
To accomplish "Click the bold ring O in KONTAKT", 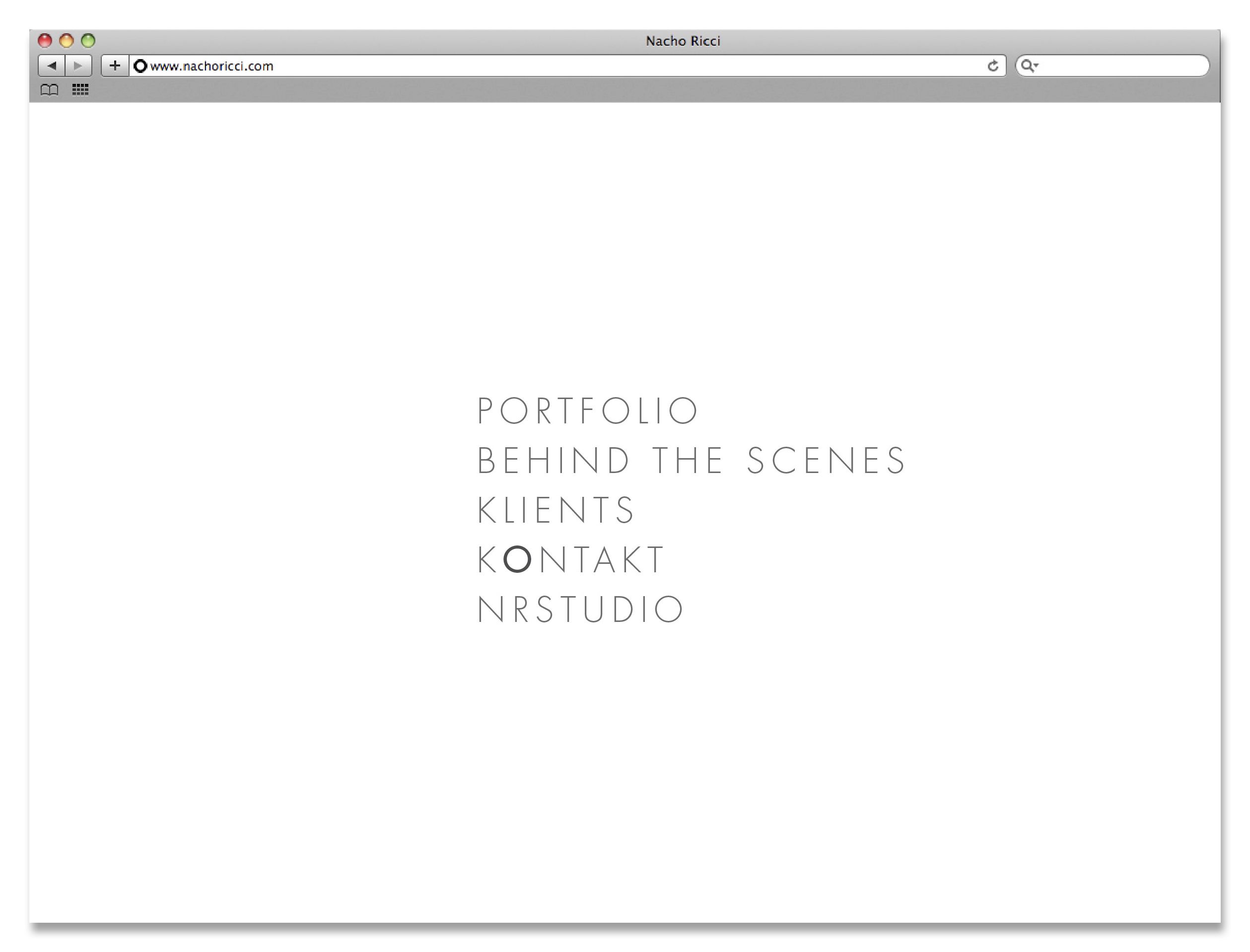I will point(517,559).
